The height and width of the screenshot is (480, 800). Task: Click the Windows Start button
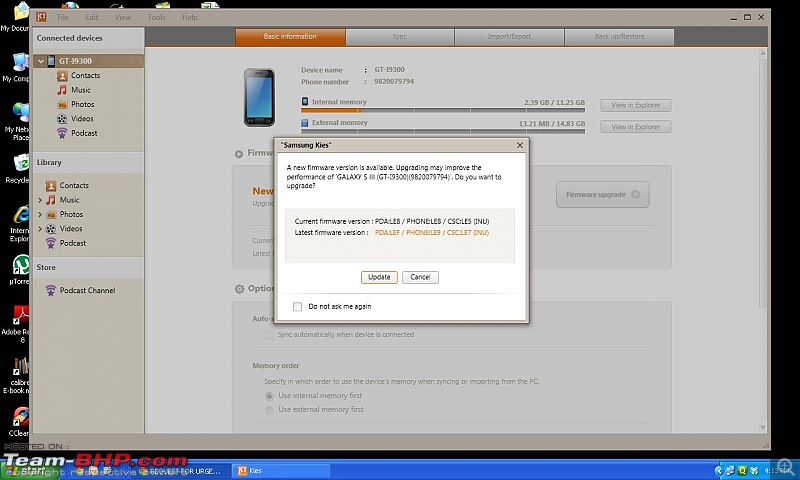pos(28,470)
